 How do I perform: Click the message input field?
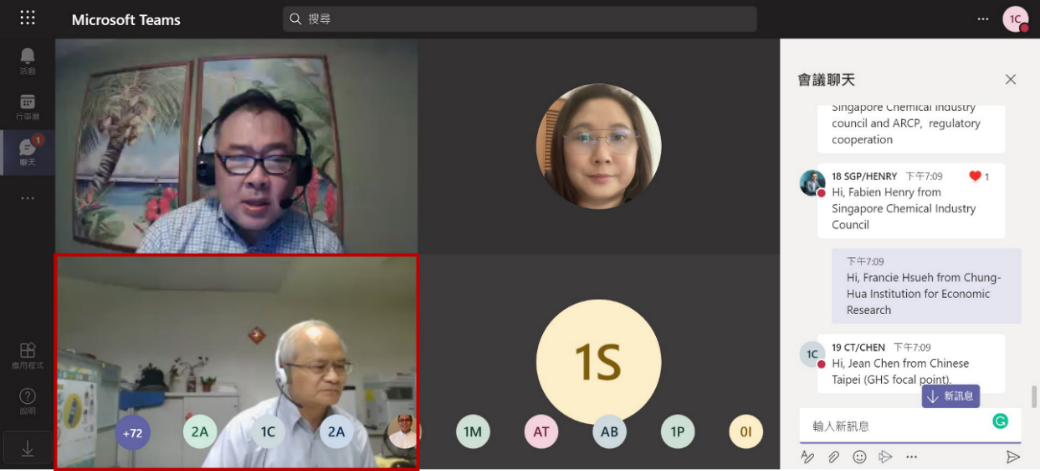[x=895, y=426]
